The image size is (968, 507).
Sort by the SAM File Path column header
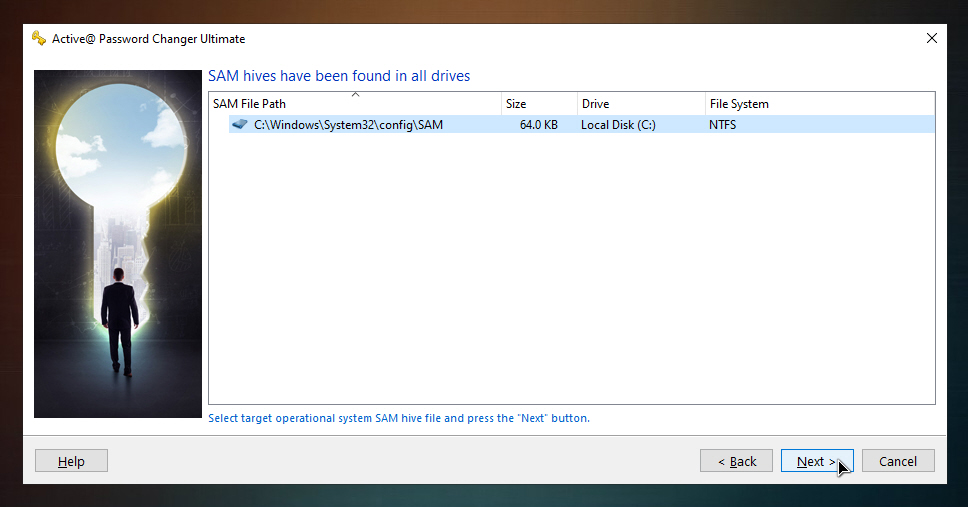(x=355, y=104)
